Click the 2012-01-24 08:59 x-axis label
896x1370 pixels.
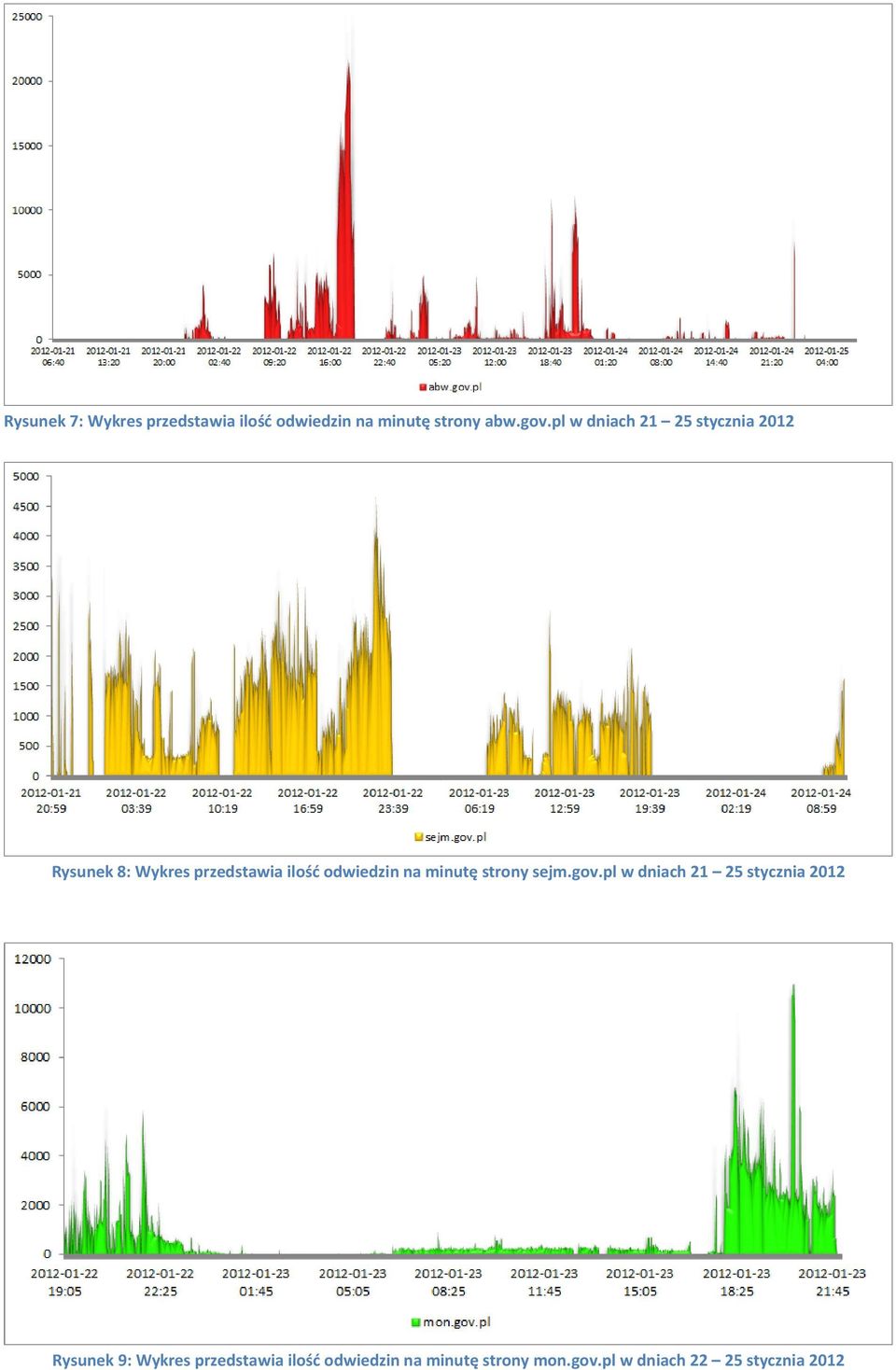pyautogui.click(x=821, y=801)
